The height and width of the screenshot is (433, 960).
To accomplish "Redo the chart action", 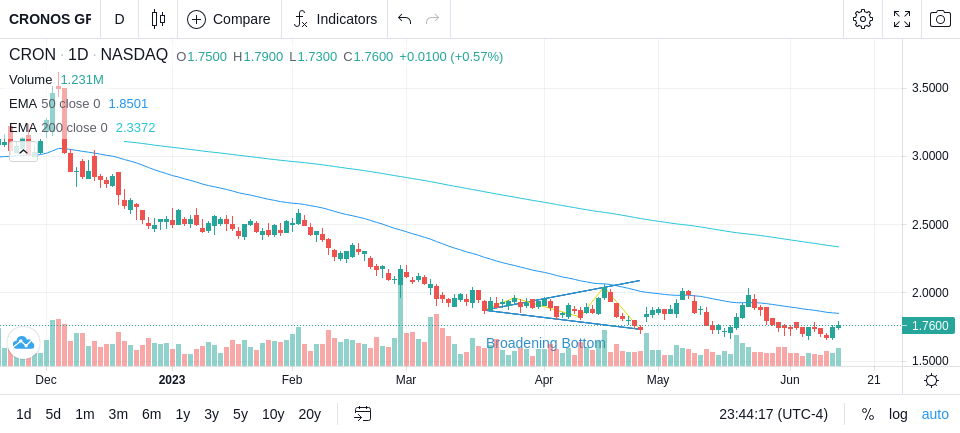I will [433, 19].
